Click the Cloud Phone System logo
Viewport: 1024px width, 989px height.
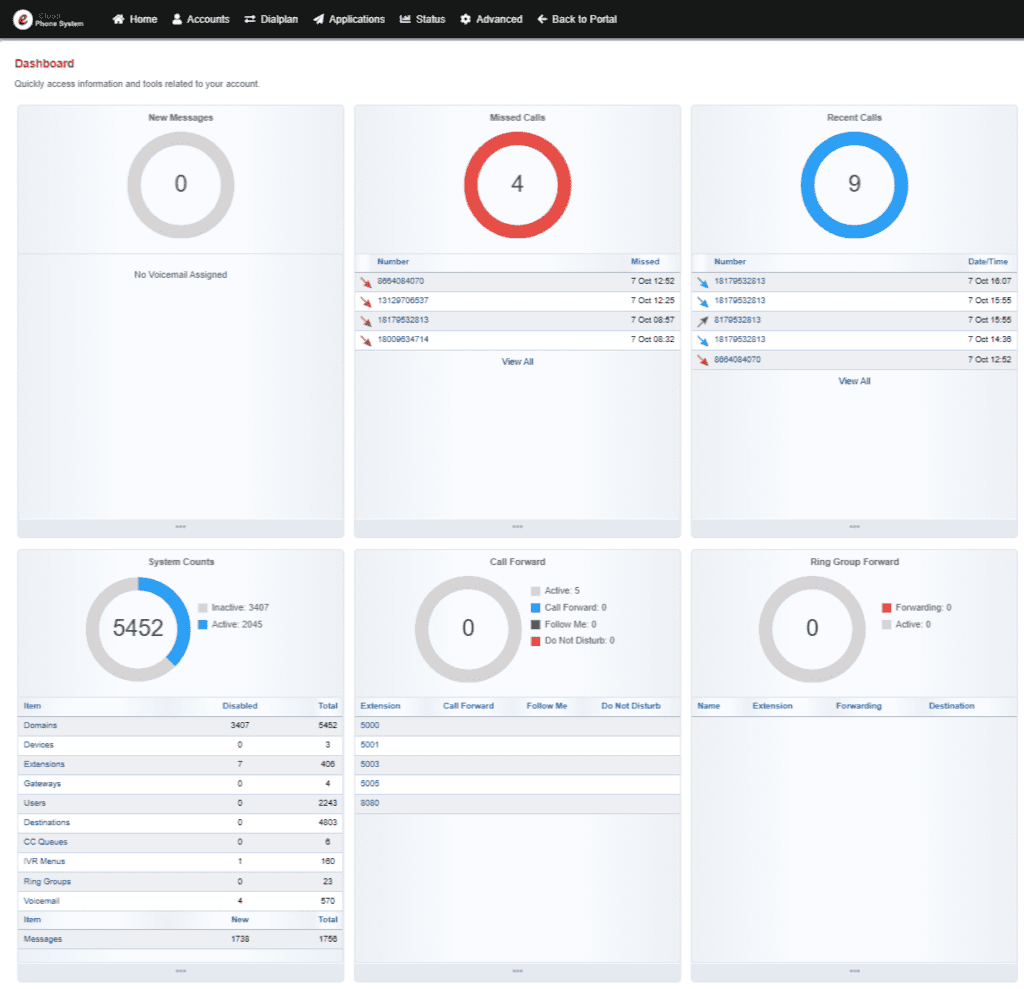(47, 19)
